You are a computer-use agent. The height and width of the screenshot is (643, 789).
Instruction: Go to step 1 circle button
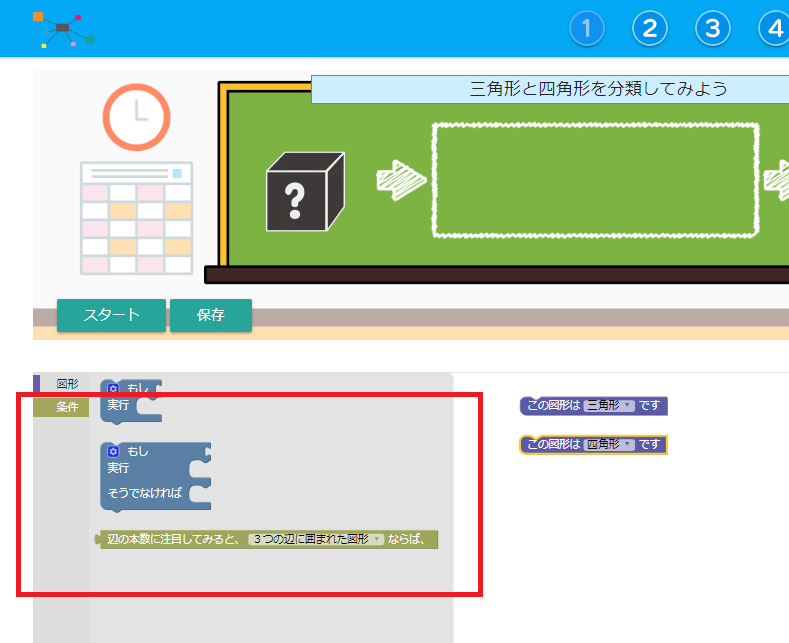click(x=587, y=28)
